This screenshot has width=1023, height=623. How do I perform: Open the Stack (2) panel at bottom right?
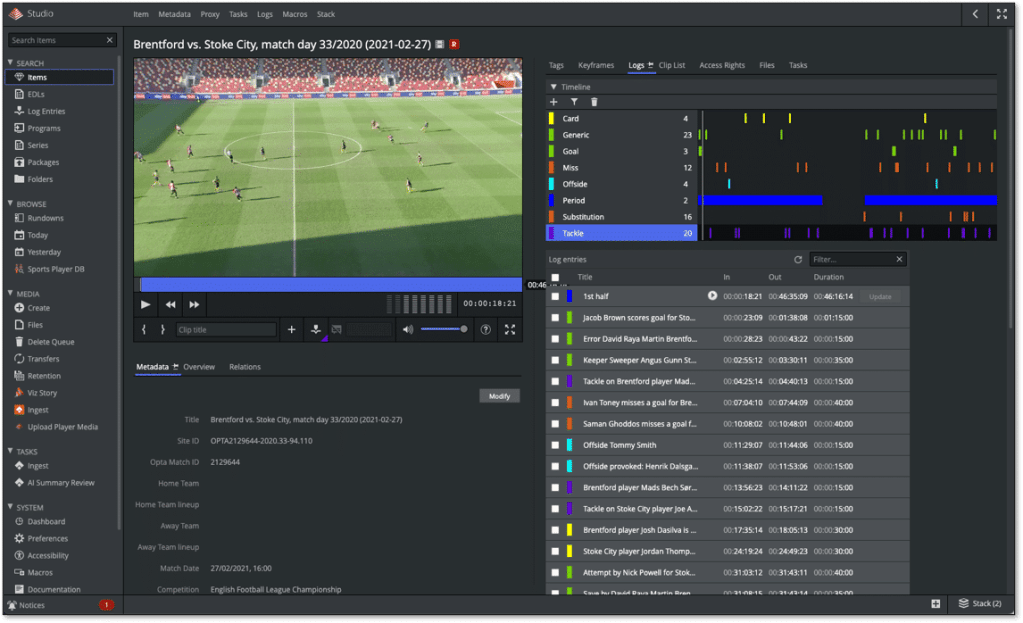[979, 603]
